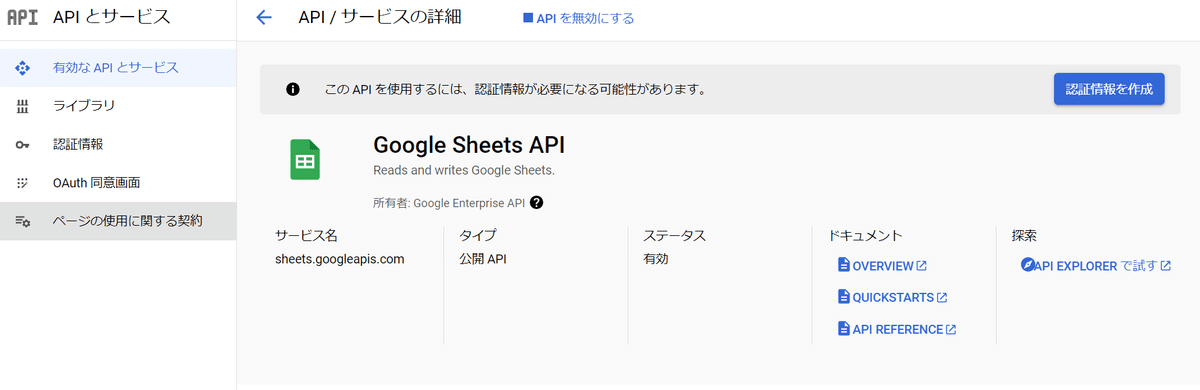Viewport: 1200px width, 390px height.
Task: Click the ページの使用に関する契約 settings-list icon
Action: 22,221
